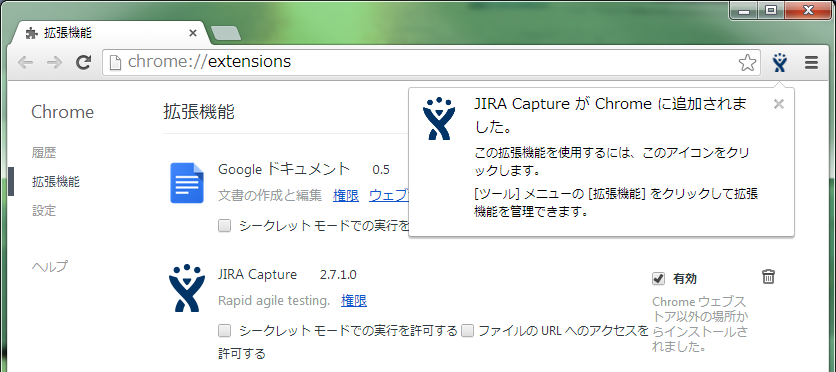Bookmark this page with the star icon
The width and height of the screenshot is (836, 372).
(747, 63)
